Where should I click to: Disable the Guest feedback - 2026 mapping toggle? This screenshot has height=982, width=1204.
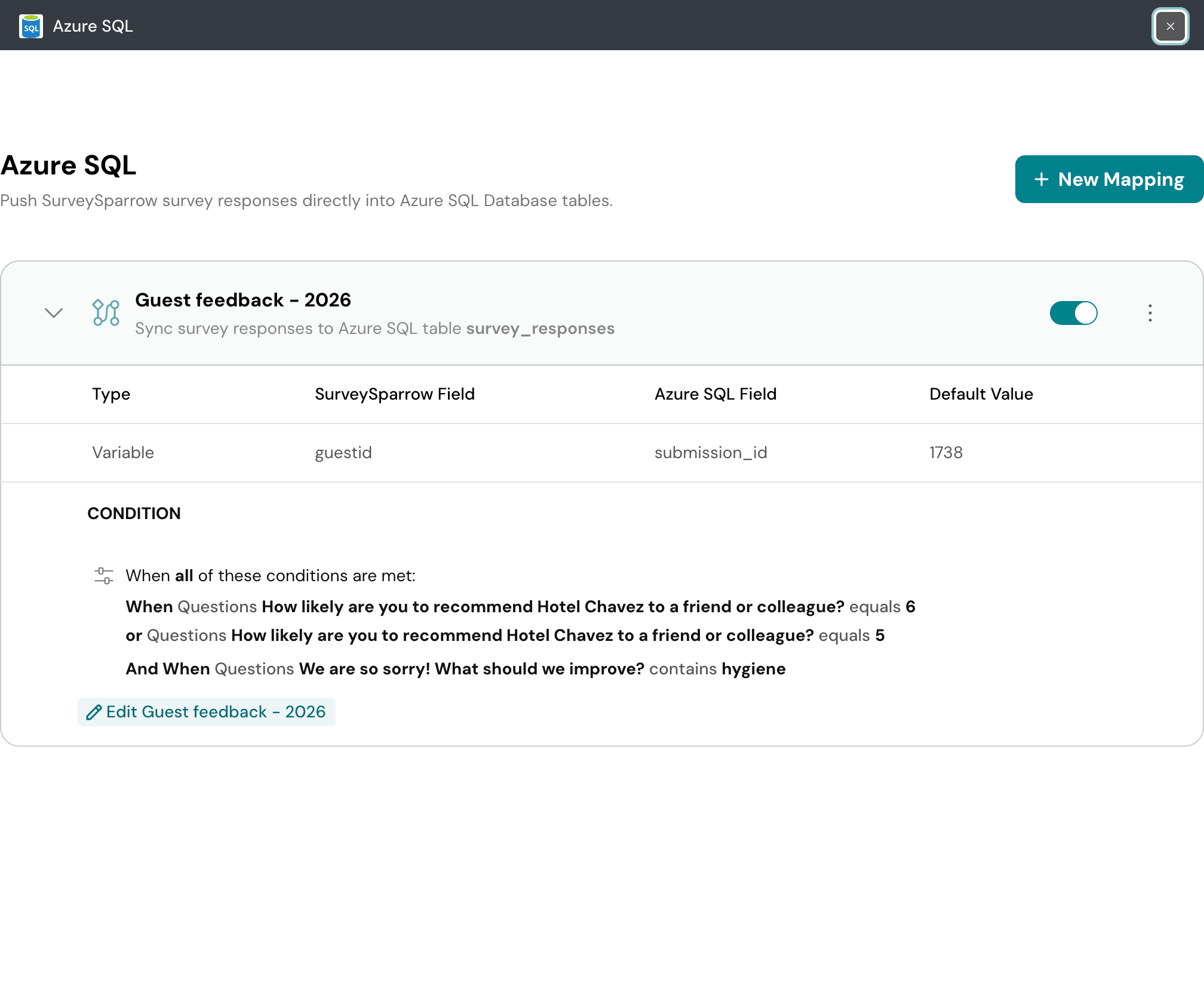coord(1074,312)
